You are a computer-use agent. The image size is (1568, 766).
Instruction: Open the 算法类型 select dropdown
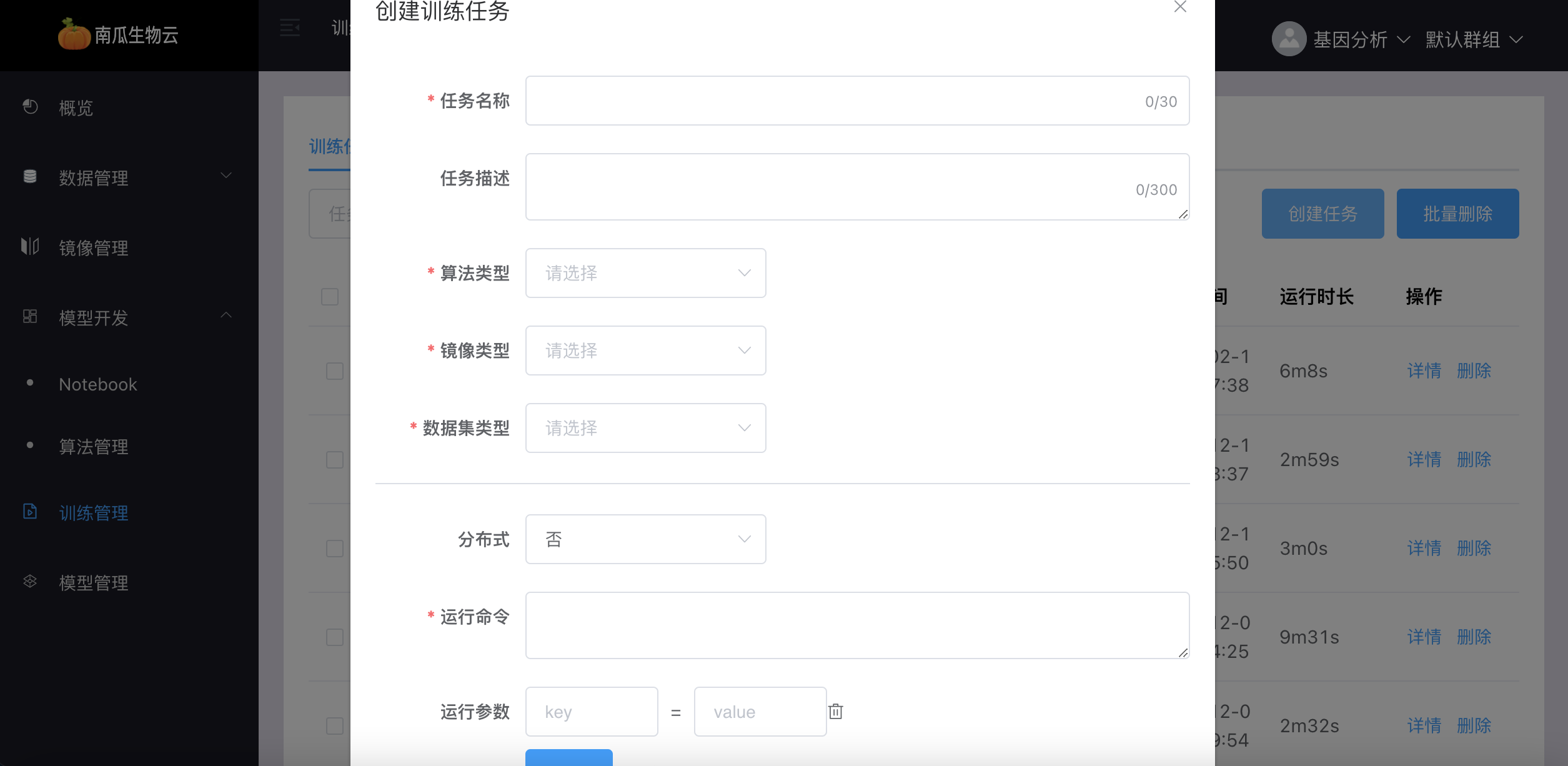(646, 273)
